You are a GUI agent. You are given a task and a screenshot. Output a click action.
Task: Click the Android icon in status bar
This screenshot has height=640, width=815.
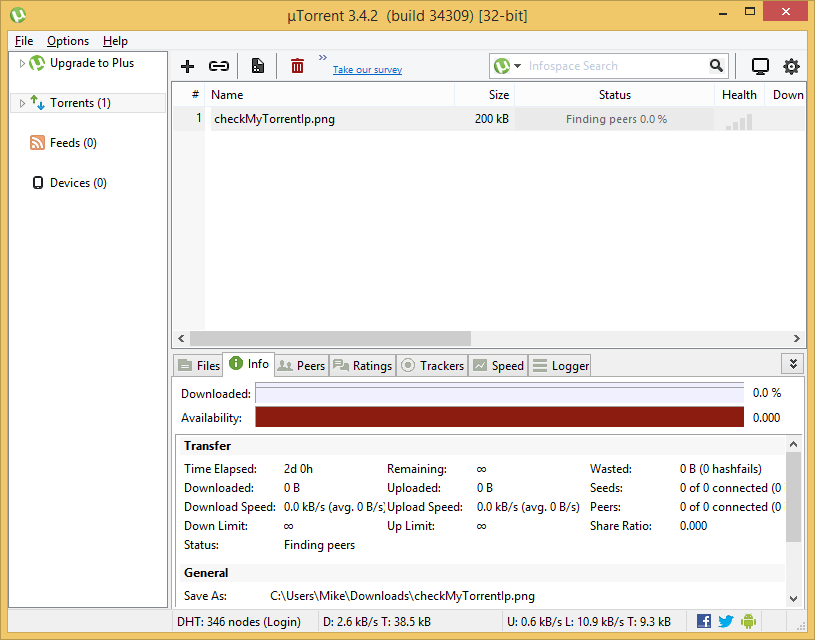[748, 621]
